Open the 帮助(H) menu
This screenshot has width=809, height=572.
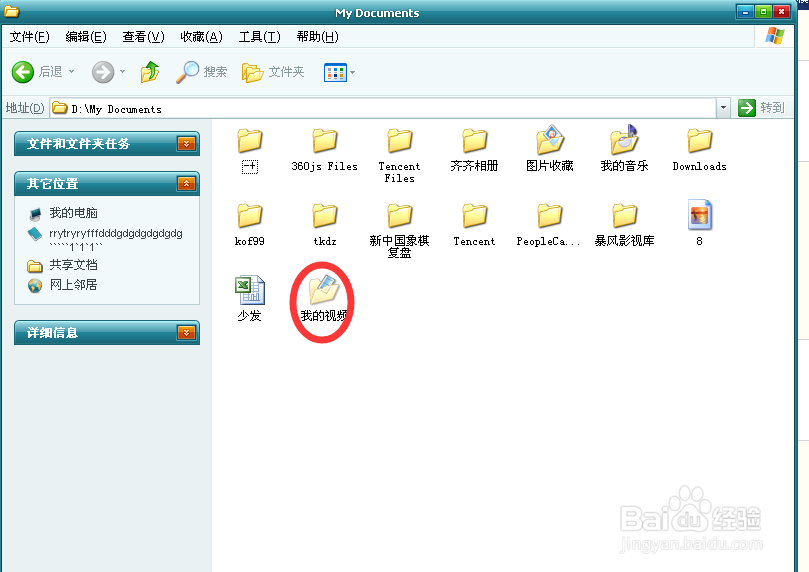pos(317,37)
